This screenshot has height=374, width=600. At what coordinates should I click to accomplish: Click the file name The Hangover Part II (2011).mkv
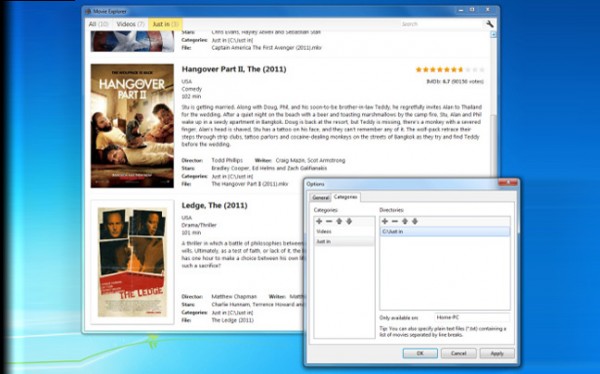click(x=249, y=184)
